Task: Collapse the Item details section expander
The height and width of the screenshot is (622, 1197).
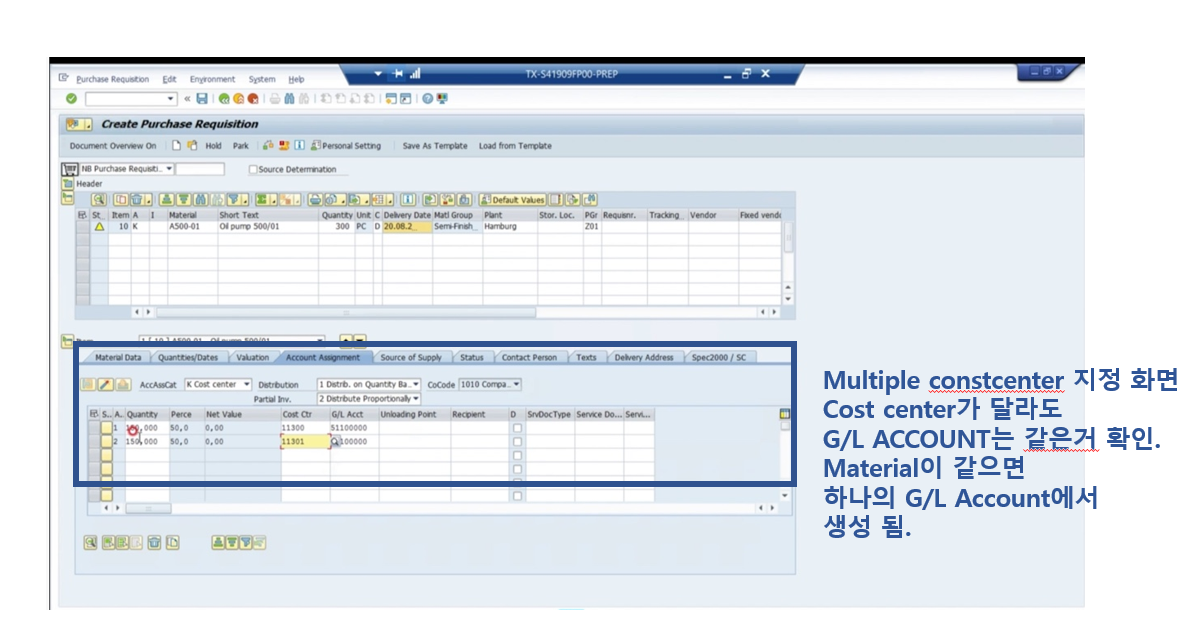Action: [68, 340]
